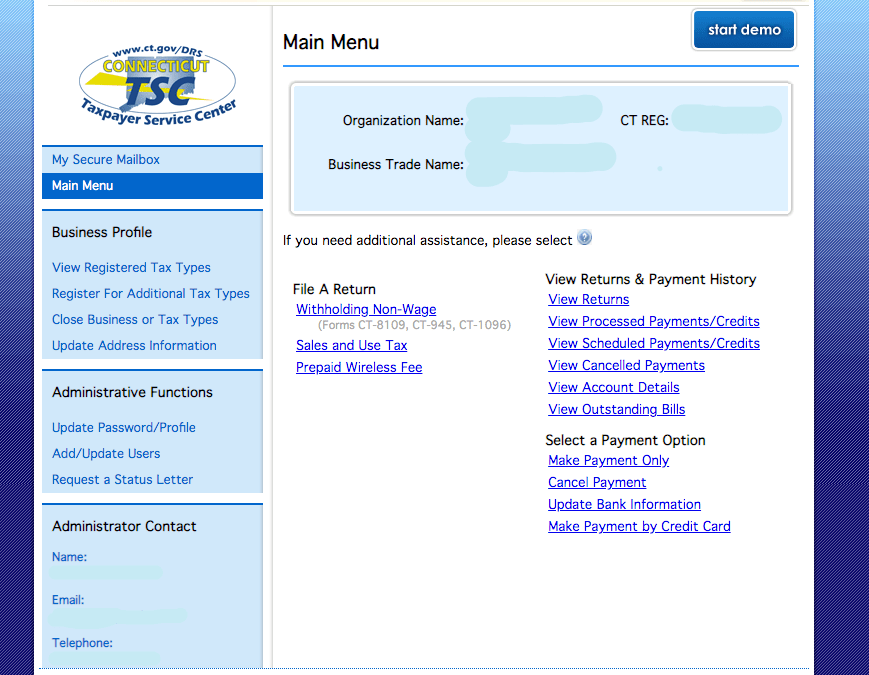This screenshot has width=869, height=675.
Task: Select Prepaid Wireless Fee link
Action: coord(359,368)
